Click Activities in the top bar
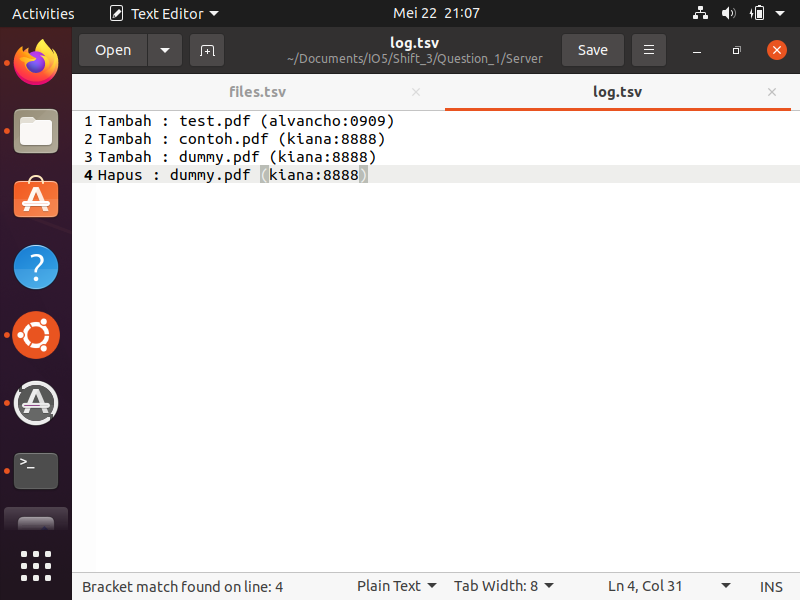Image resolution: width=800 pixels, height=600 pixels. click(43, 13)
